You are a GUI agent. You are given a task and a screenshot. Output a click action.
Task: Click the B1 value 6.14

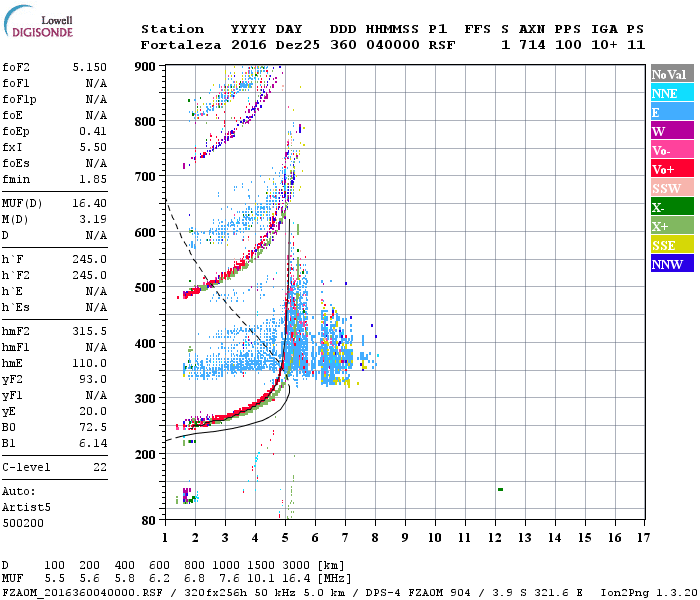pos(93,443)
